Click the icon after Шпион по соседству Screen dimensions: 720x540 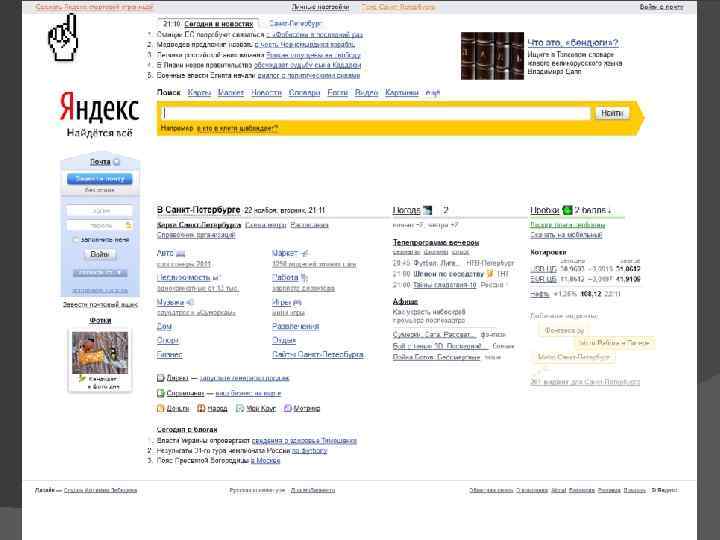coord(490,274)
